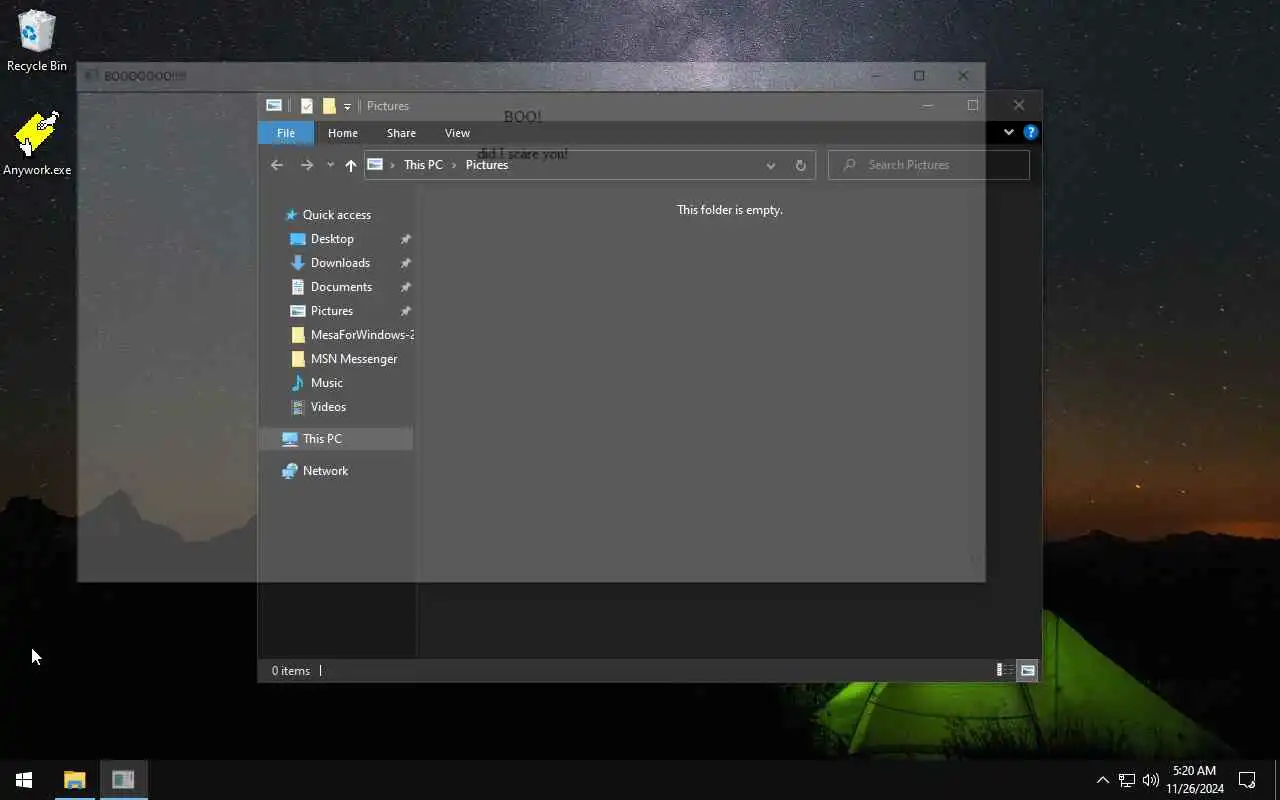
Task: Open Music in the navigation pane
Action: coord(326,383)
